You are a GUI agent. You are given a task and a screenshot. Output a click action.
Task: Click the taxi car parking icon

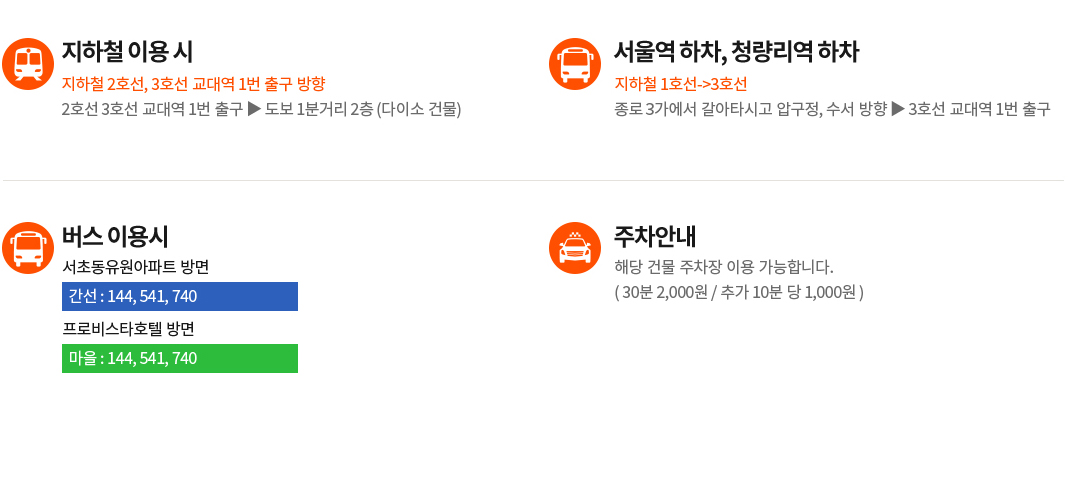[x=575, y=248]
